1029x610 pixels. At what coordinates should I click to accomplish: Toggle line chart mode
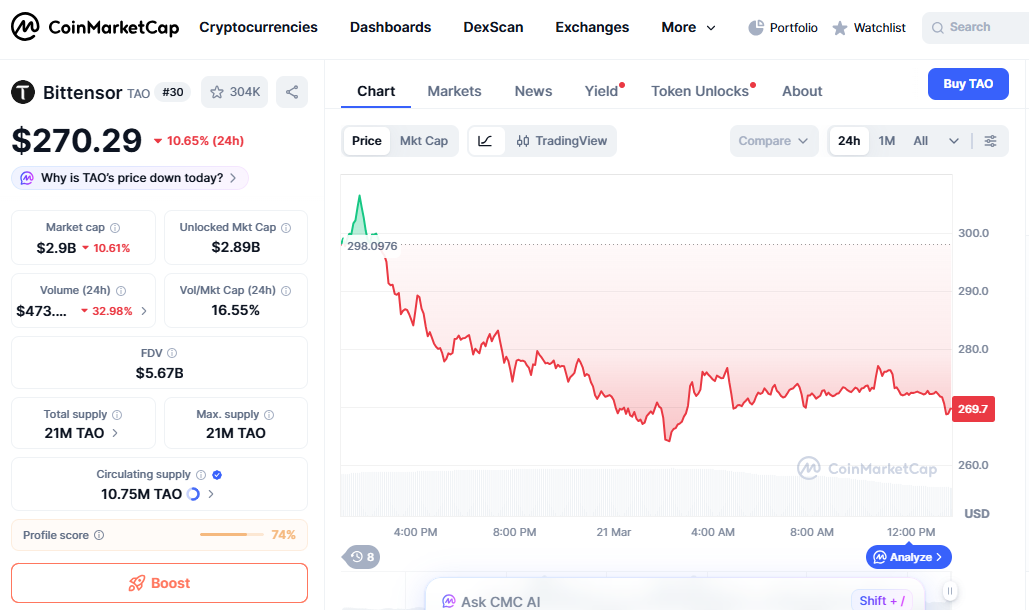coord(486,141)
